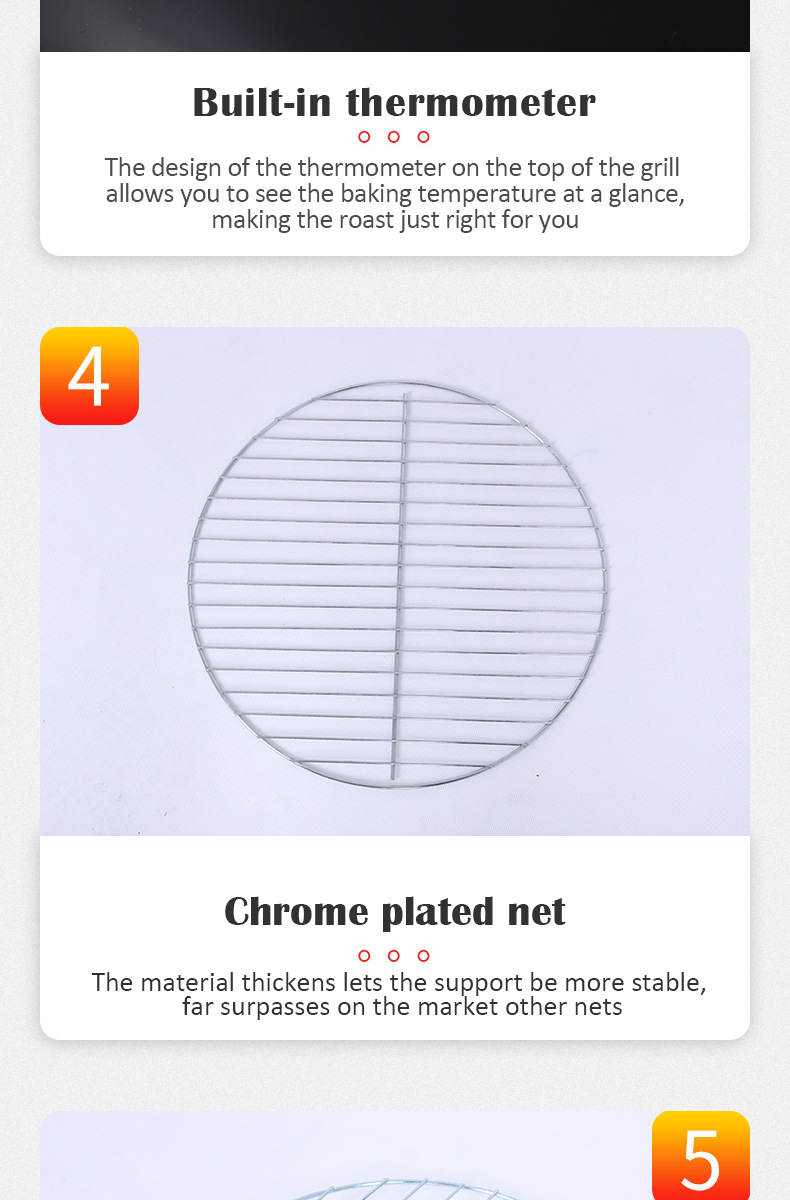Open the round chrome grill net photo
Image resolution: width=790 pixels, height=1200 pixels.
pos(395,581)
